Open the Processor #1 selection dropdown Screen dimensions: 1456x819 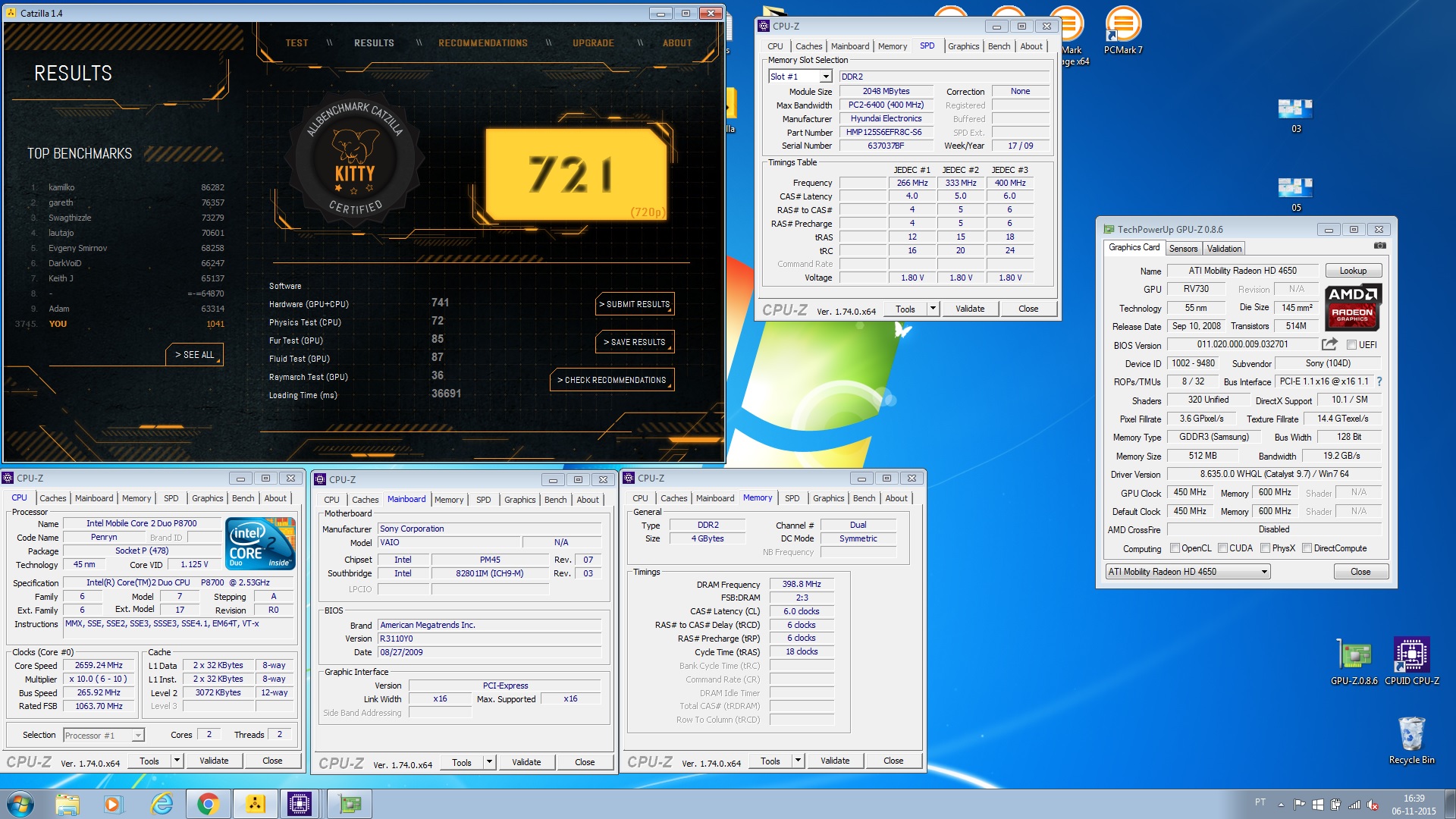click(x=104, y=735)
